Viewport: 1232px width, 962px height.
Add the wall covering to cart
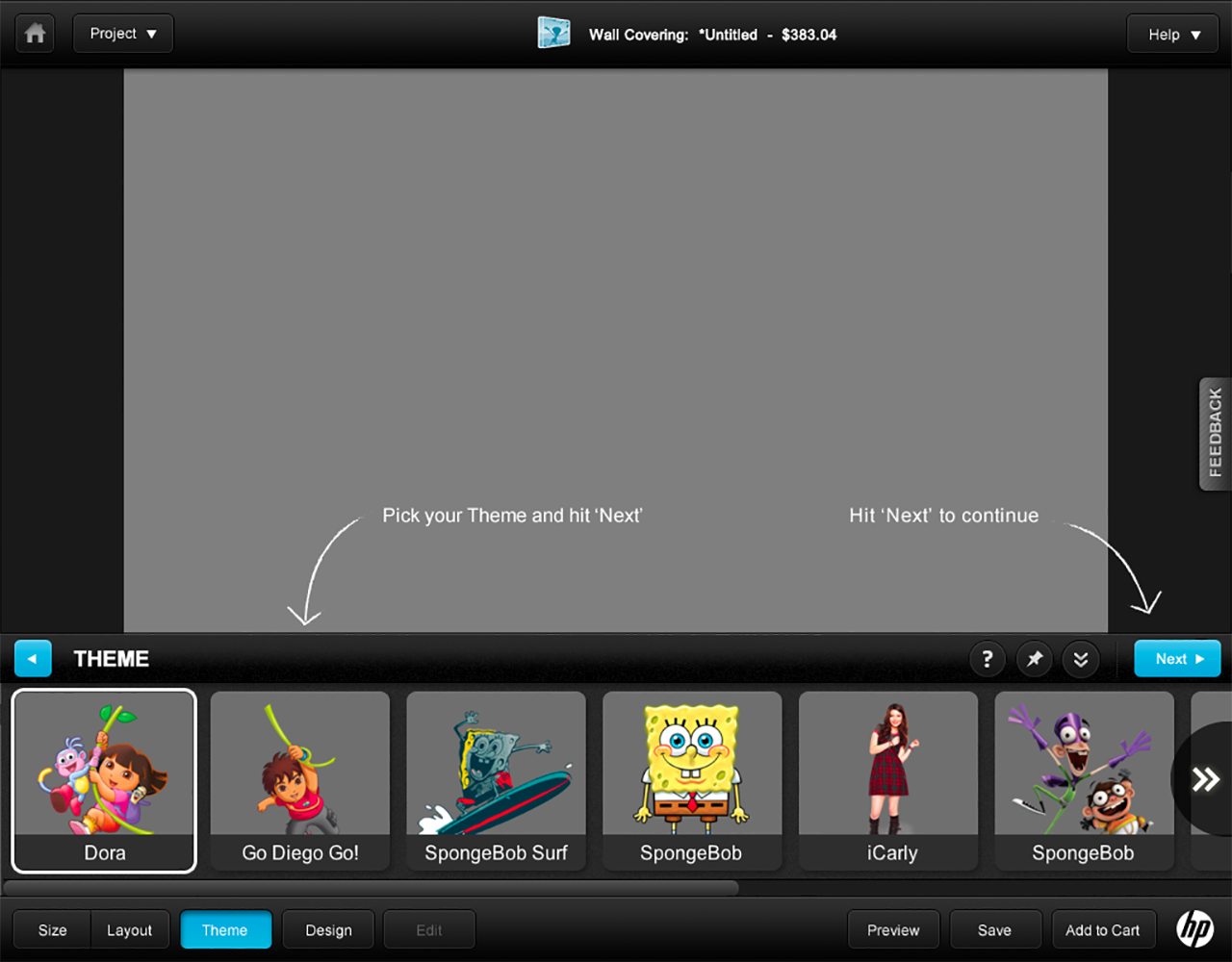coord(1102,930)
